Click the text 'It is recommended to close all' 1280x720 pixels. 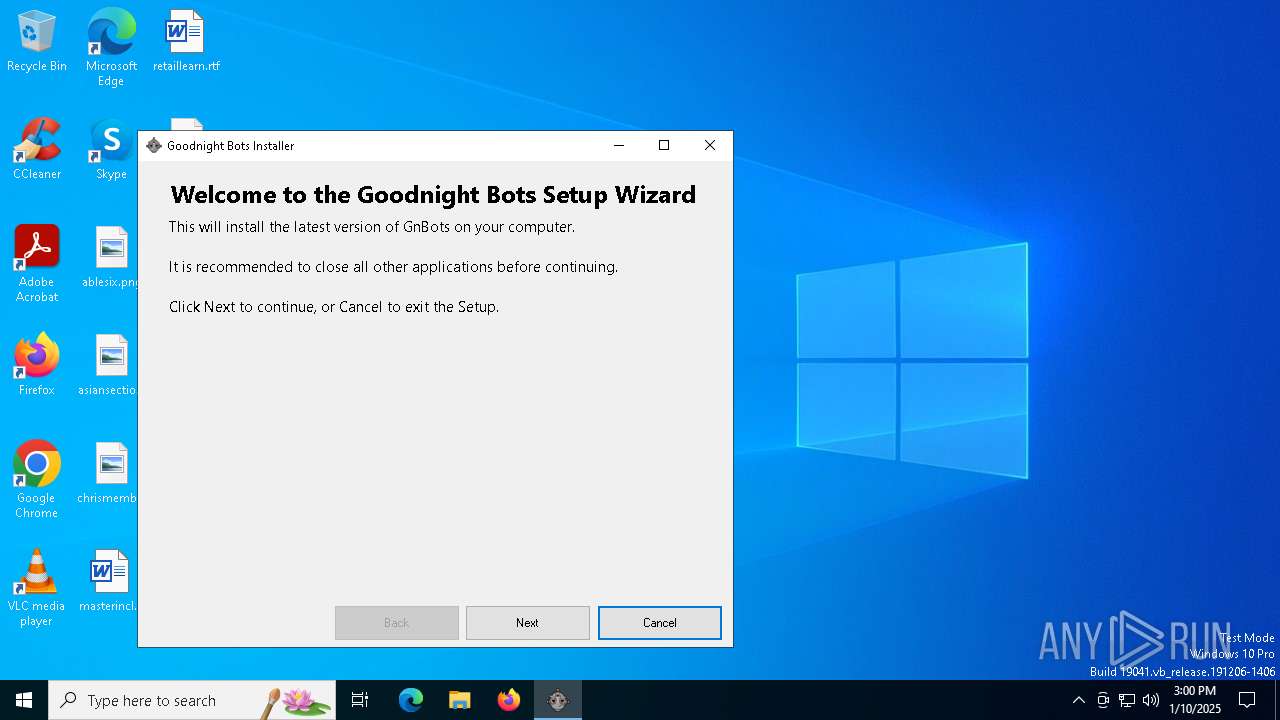393,267
